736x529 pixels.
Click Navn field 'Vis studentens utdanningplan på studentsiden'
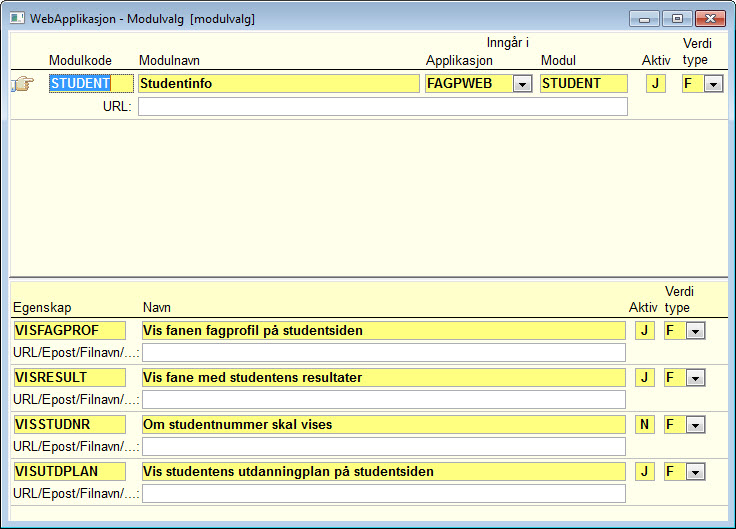click(383, 471)
